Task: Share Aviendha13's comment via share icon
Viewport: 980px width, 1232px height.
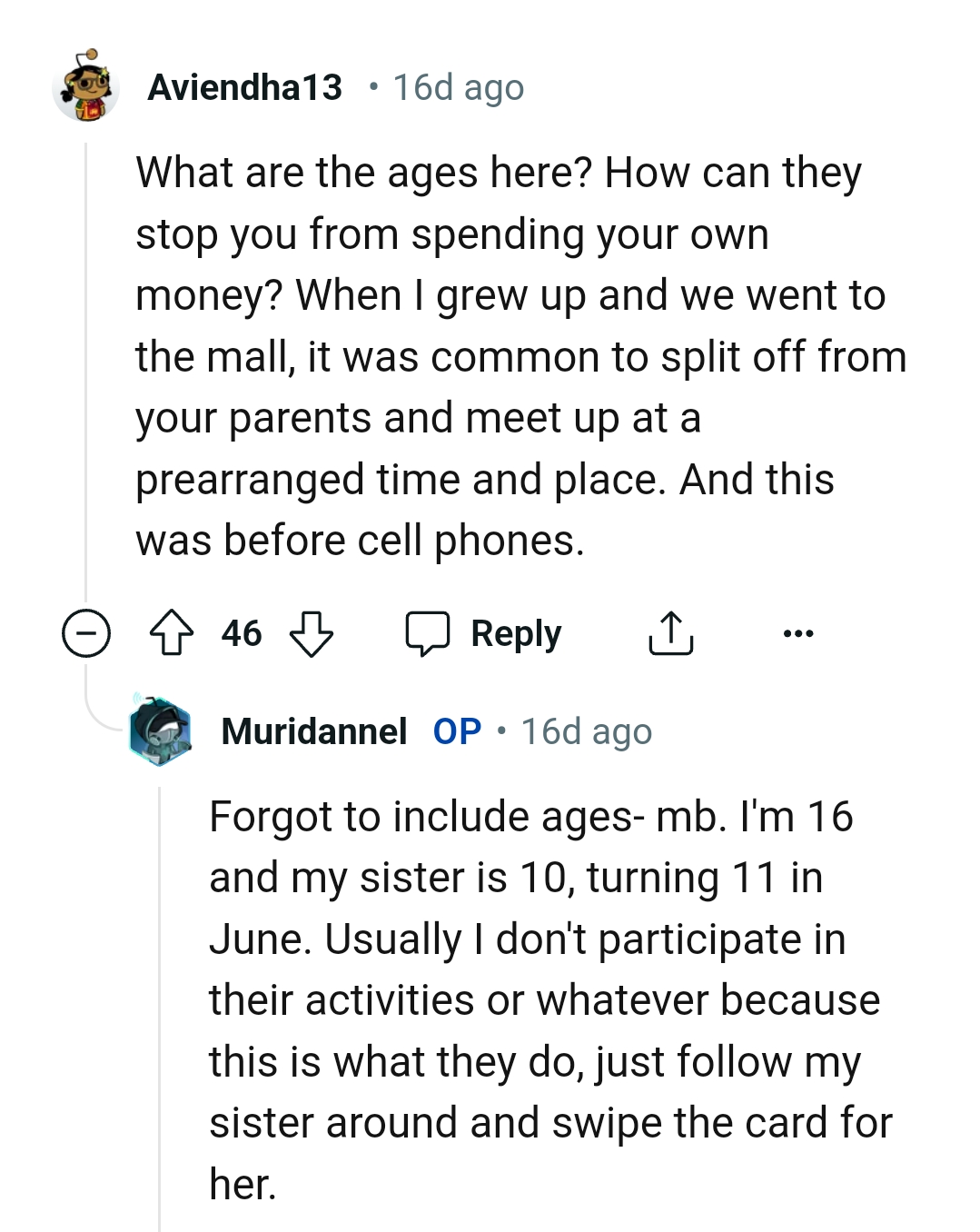Action: point(670,633)
